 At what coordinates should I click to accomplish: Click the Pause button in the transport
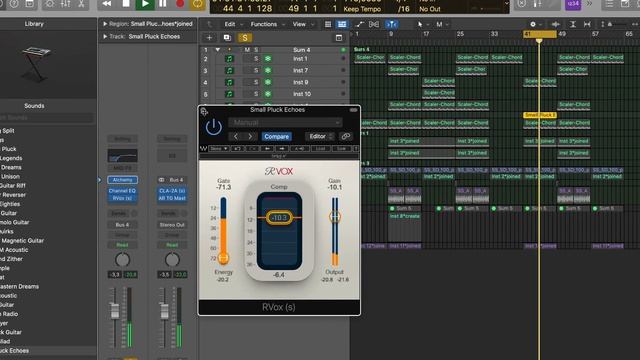coord(162,4)
